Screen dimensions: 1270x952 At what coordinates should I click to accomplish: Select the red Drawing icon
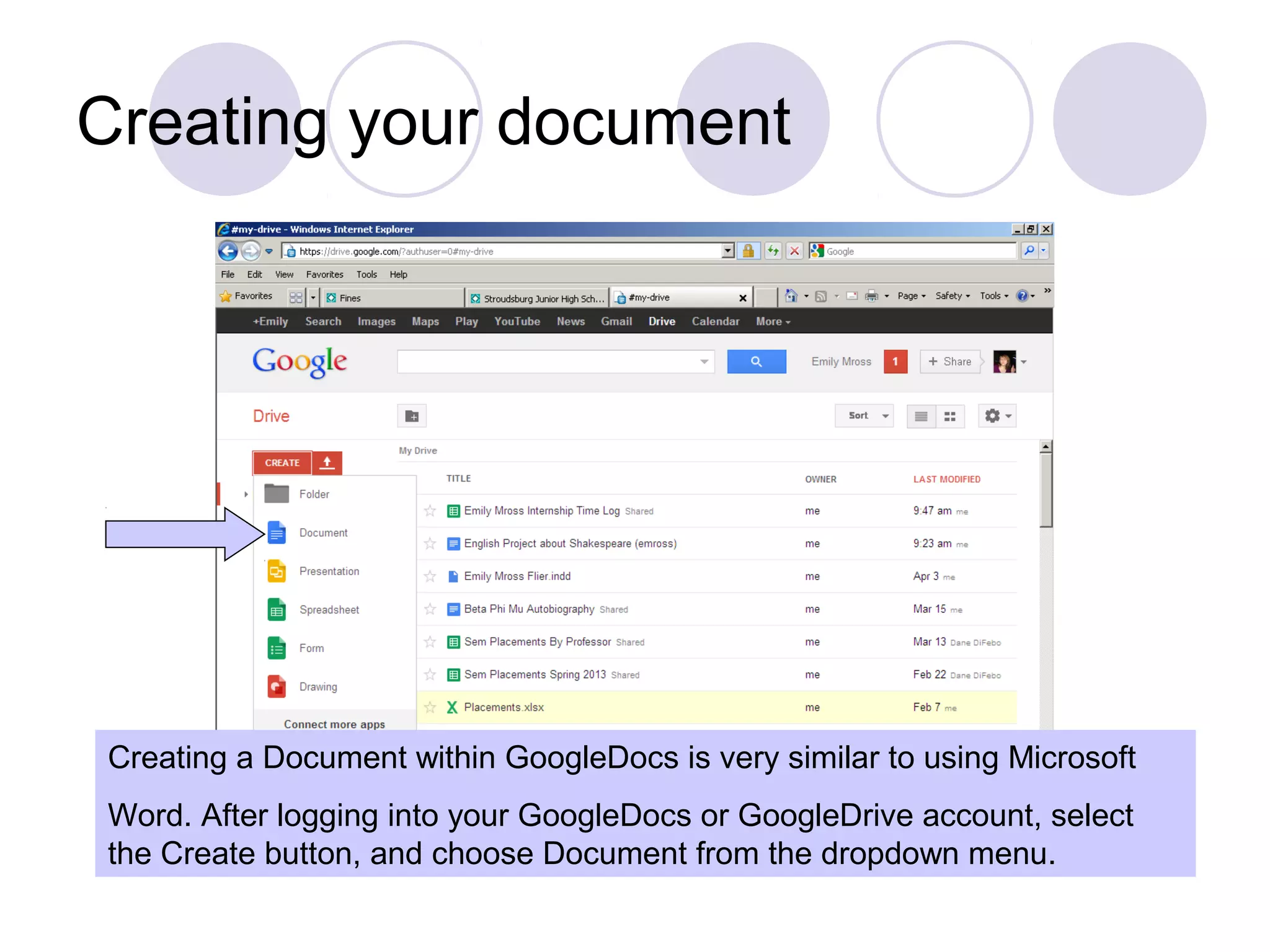pyautogui.click(x=277, y=686)
